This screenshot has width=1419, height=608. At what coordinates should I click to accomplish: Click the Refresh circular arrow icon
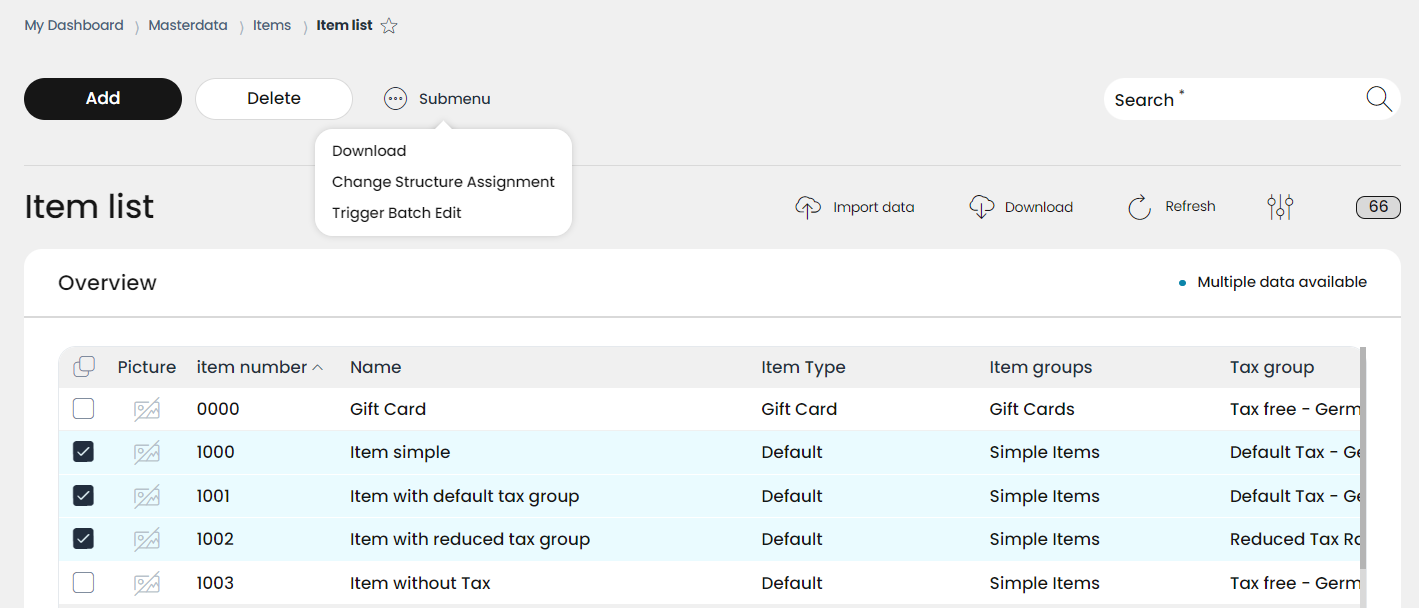(x=1140, y=207)
